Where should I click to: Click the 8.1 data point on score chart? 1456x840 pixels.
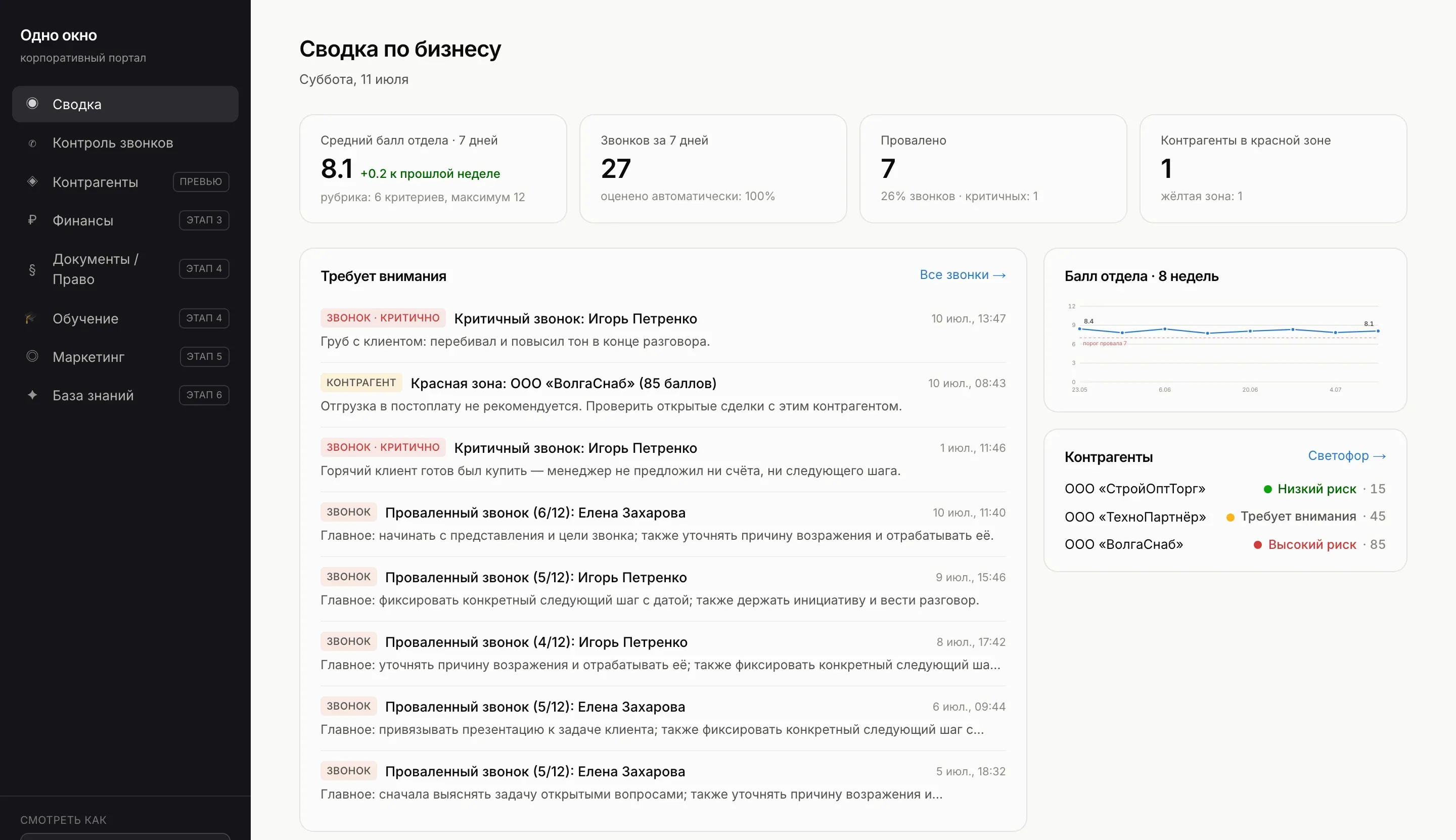click(x=1378, y=331)
